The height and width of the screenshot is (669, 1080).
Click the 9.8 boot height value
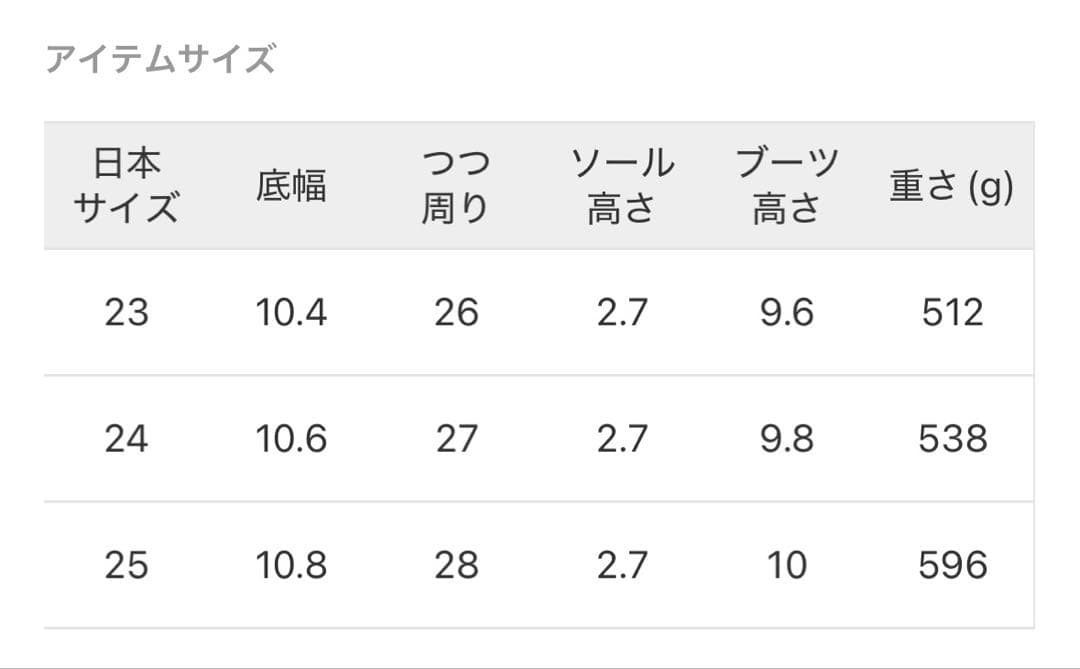pos(787,439)
